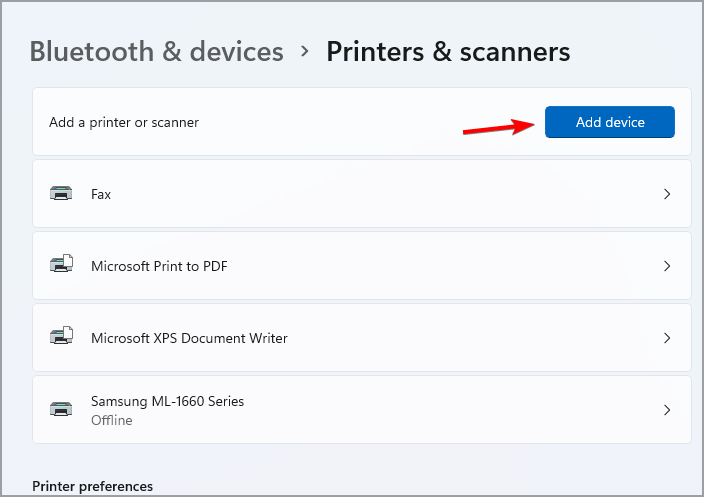The width and height of the screenshot is (704, 497).
Task: Click the breadcrumb separator chevron
Action: click(x=305, y=52)
